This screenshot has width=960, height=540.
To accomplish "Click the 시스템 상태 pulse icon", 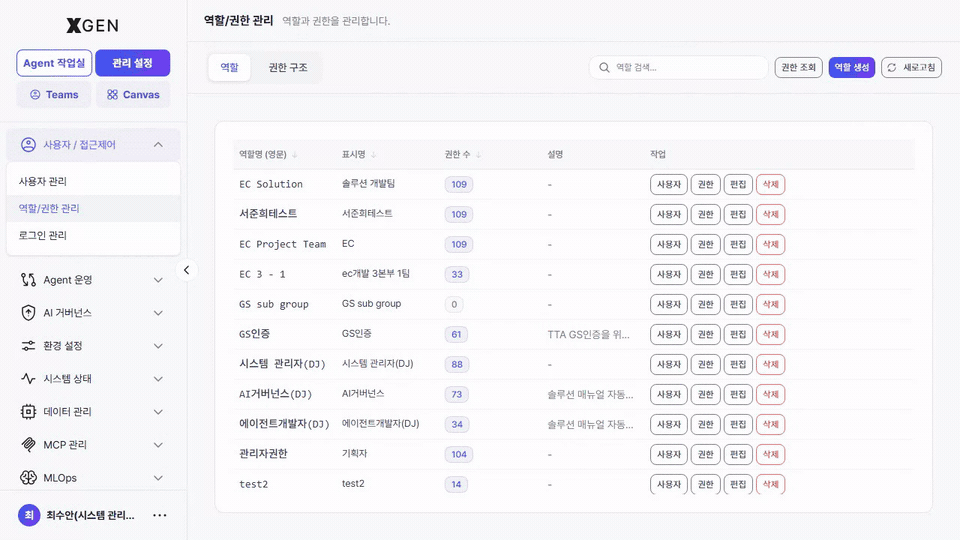I will [x=28, y=378].
